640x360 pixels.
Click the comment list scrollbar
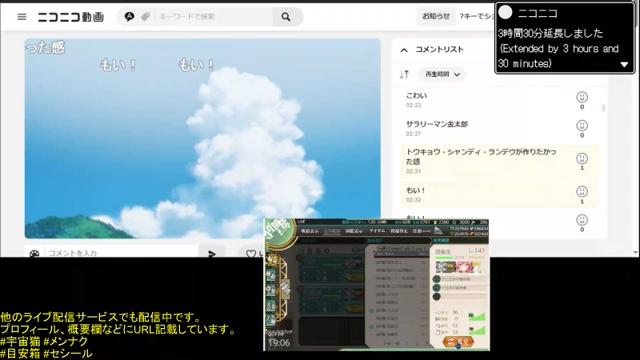coord(604,108)
